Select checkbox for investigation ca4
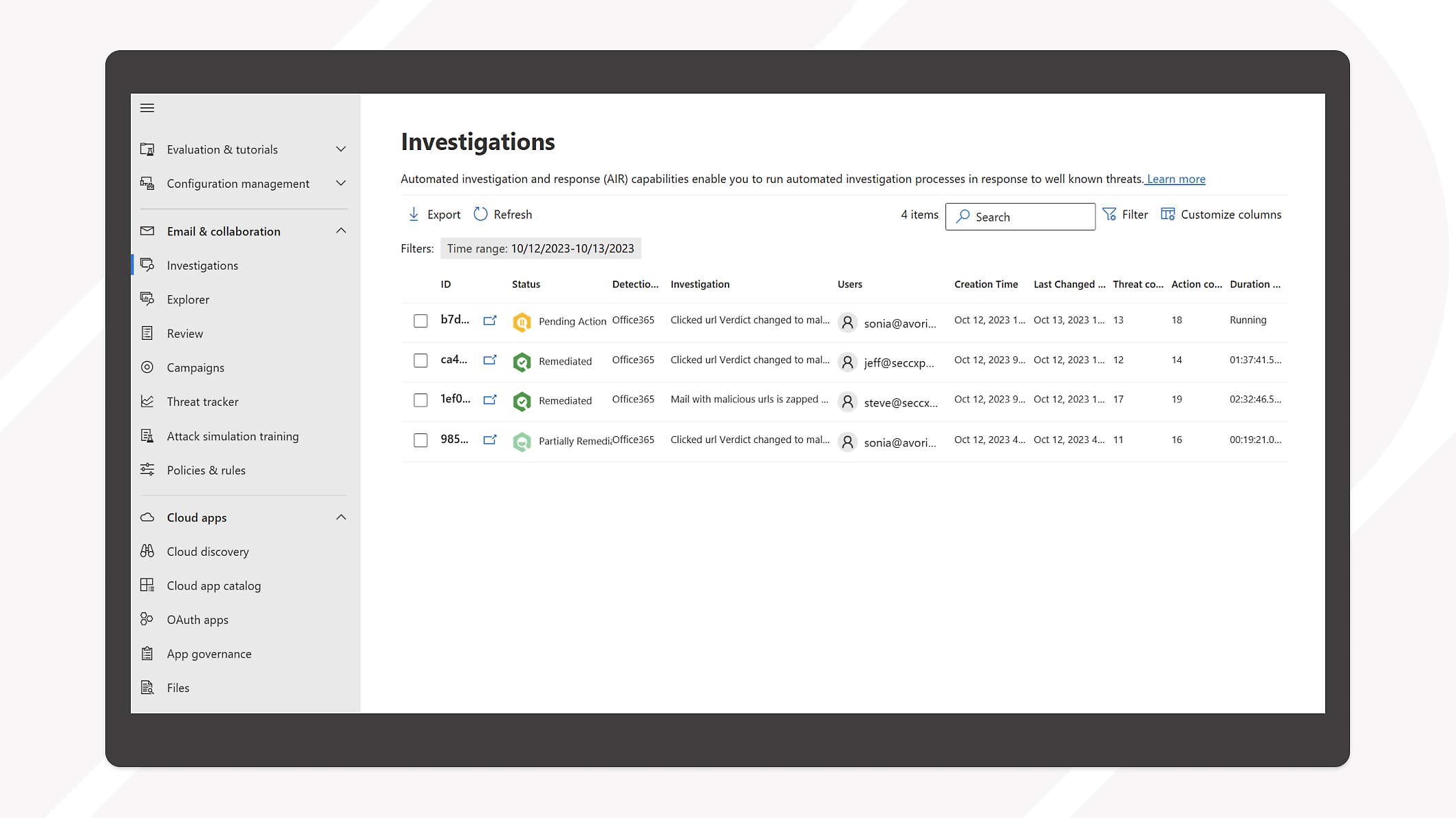The height and width of the screenshot is (818, 1456). [420, 360]
